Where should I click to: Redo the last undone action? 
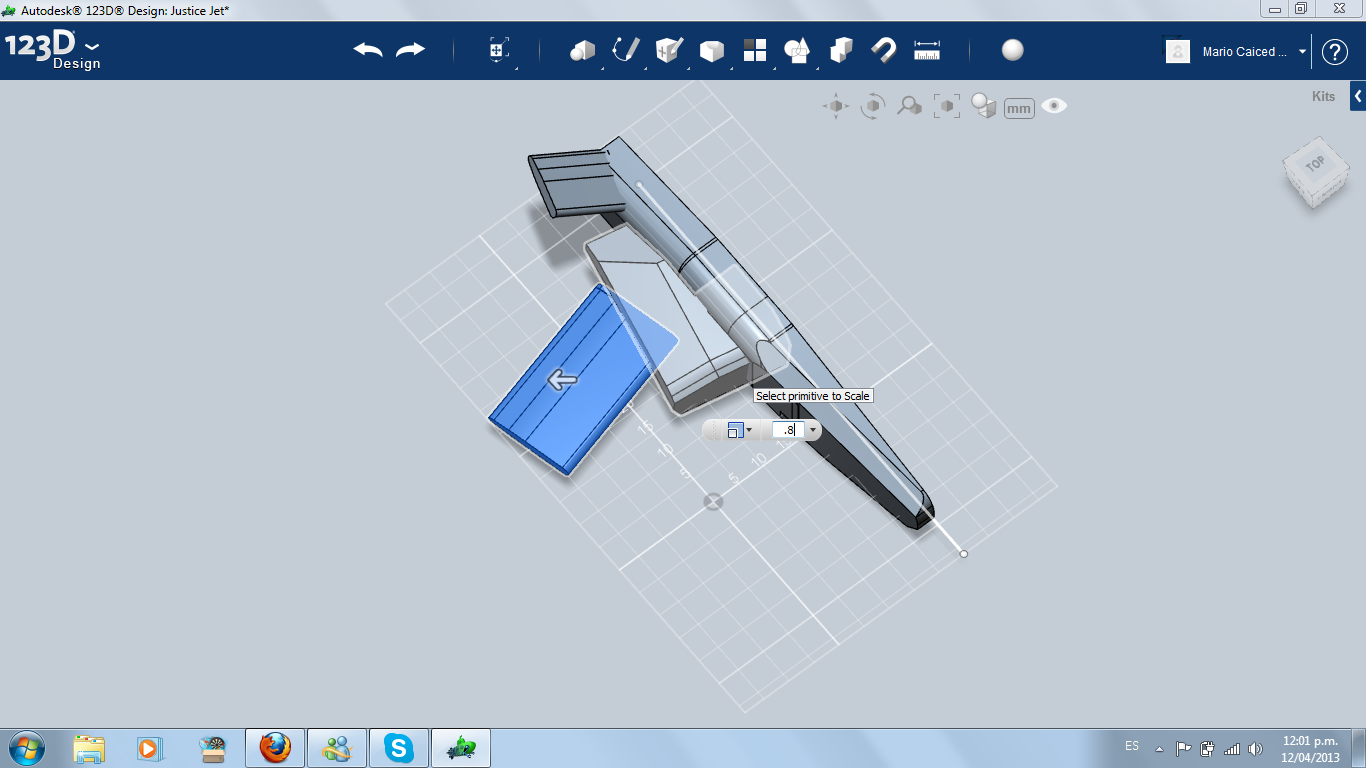pos(411,50)
